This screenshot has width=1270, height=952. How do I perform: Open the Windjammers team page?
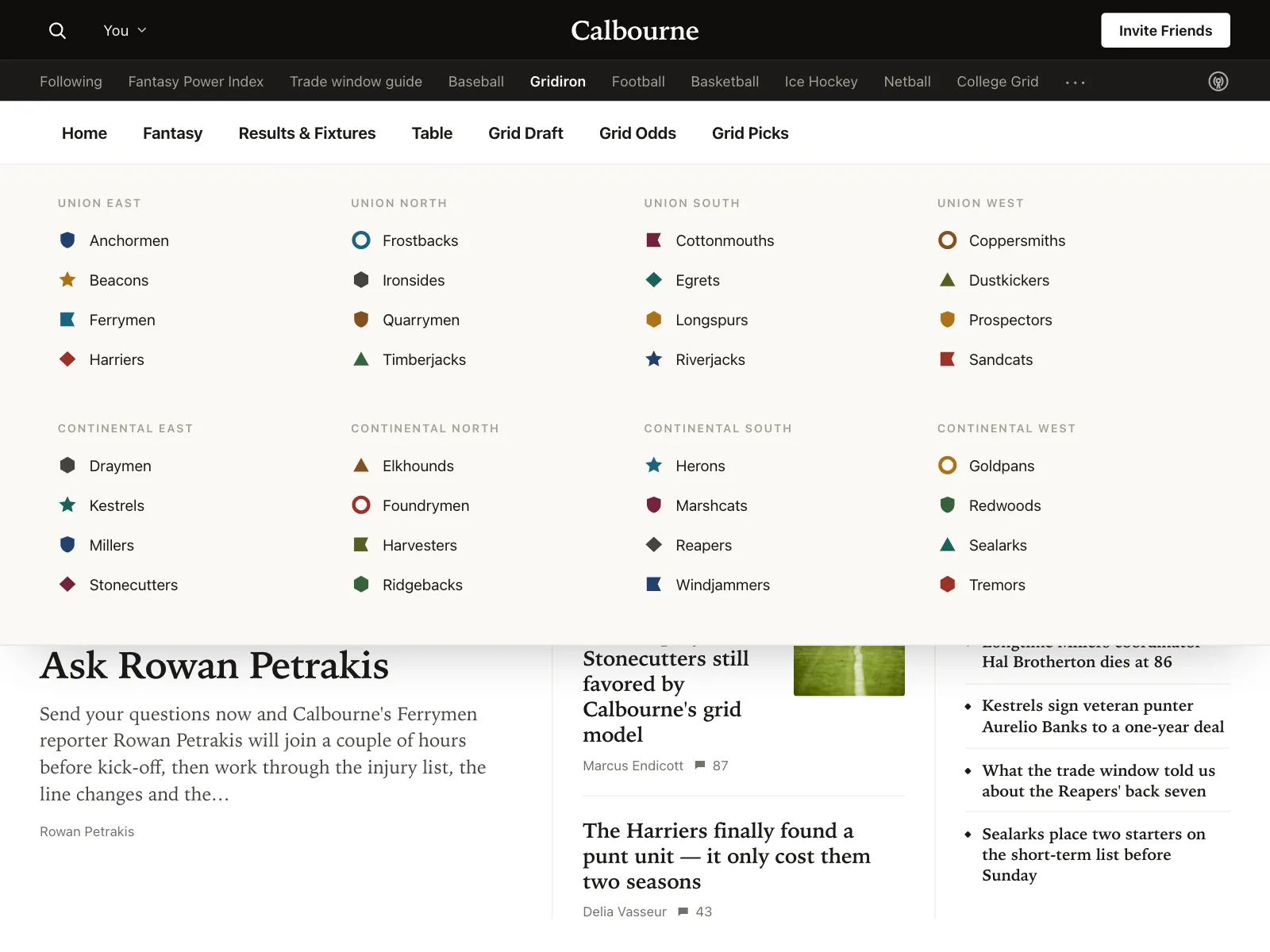pyautogui.click(x=722, y=585)
